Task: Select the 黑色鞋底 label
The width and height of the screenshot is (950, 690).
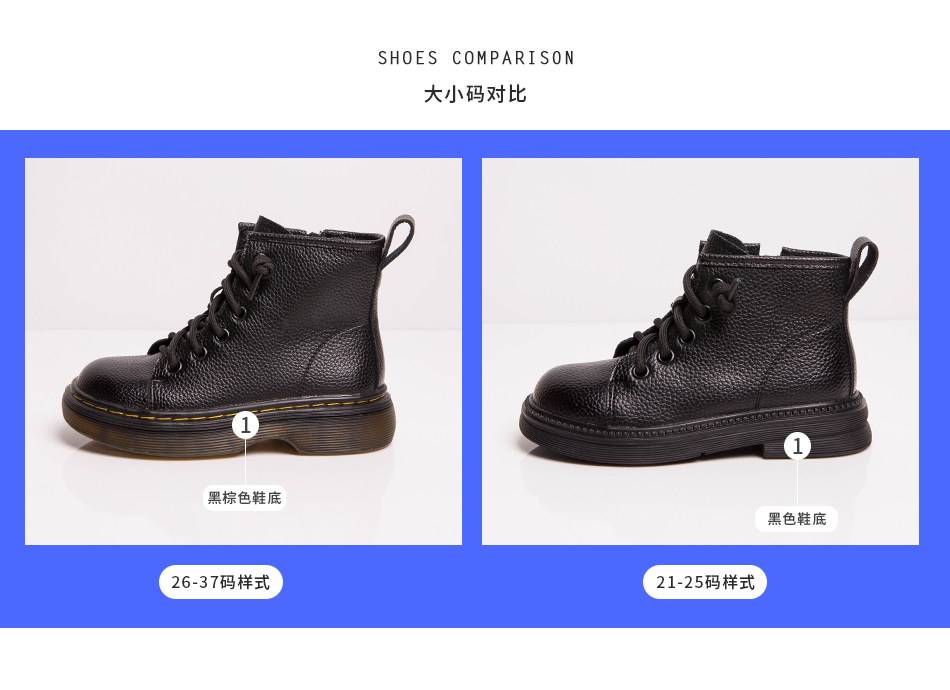Action: 797,518
